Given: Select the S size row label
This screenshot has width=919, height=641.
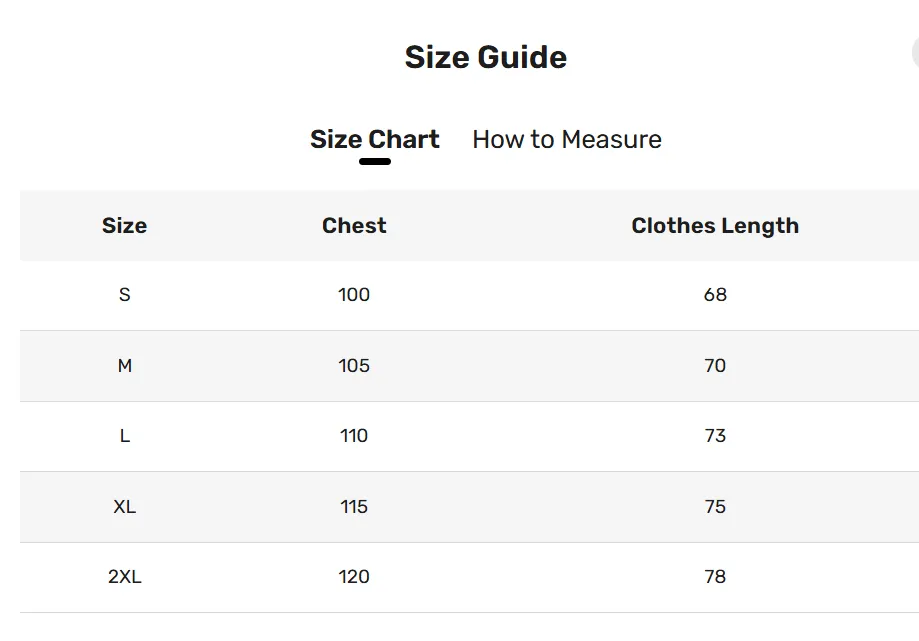Looking at the screenshot, I should point(124,295).
